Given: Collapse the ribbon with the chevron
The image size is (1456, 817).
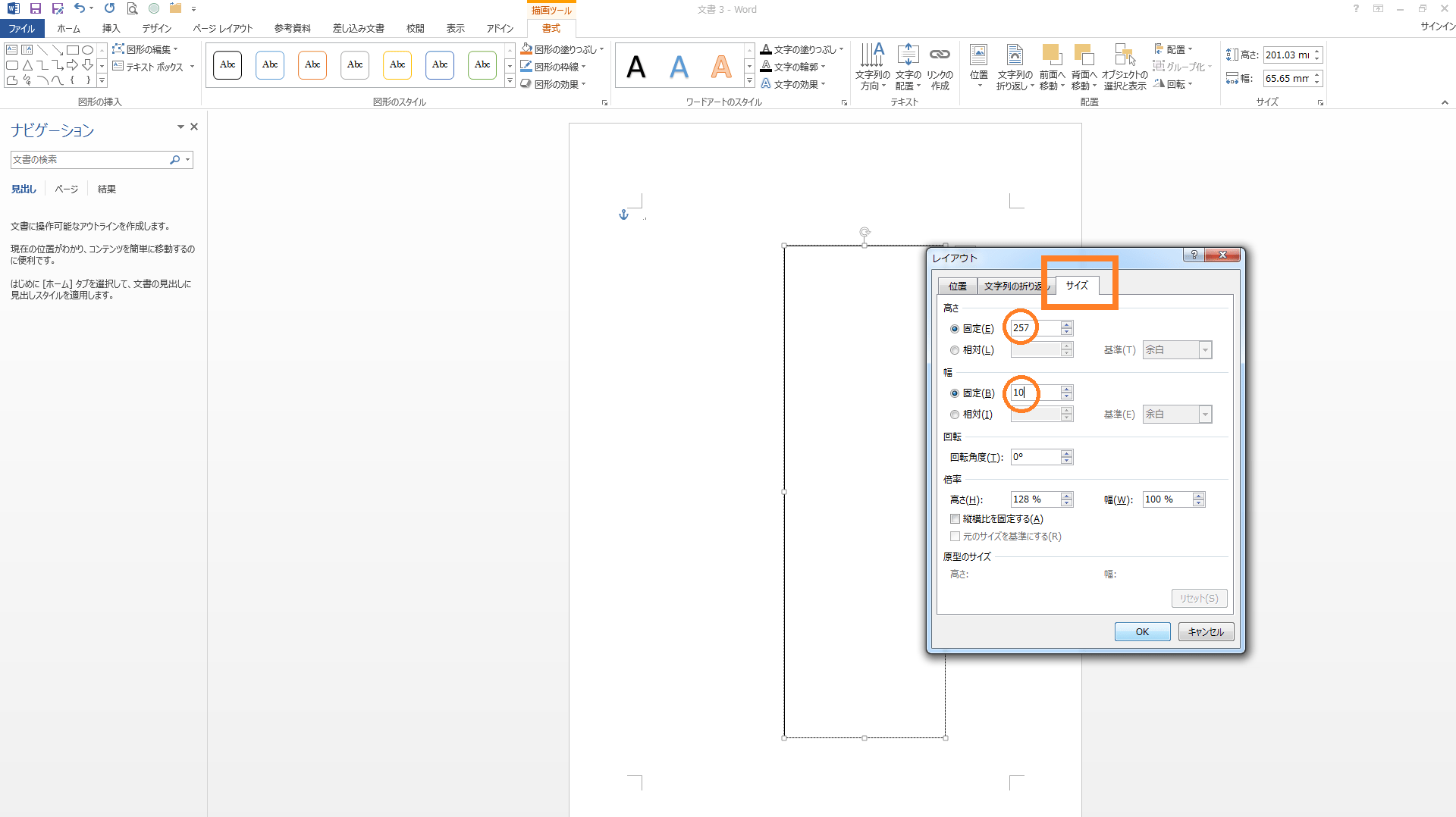Looking at the screenshot, I should pos(1445,102).
